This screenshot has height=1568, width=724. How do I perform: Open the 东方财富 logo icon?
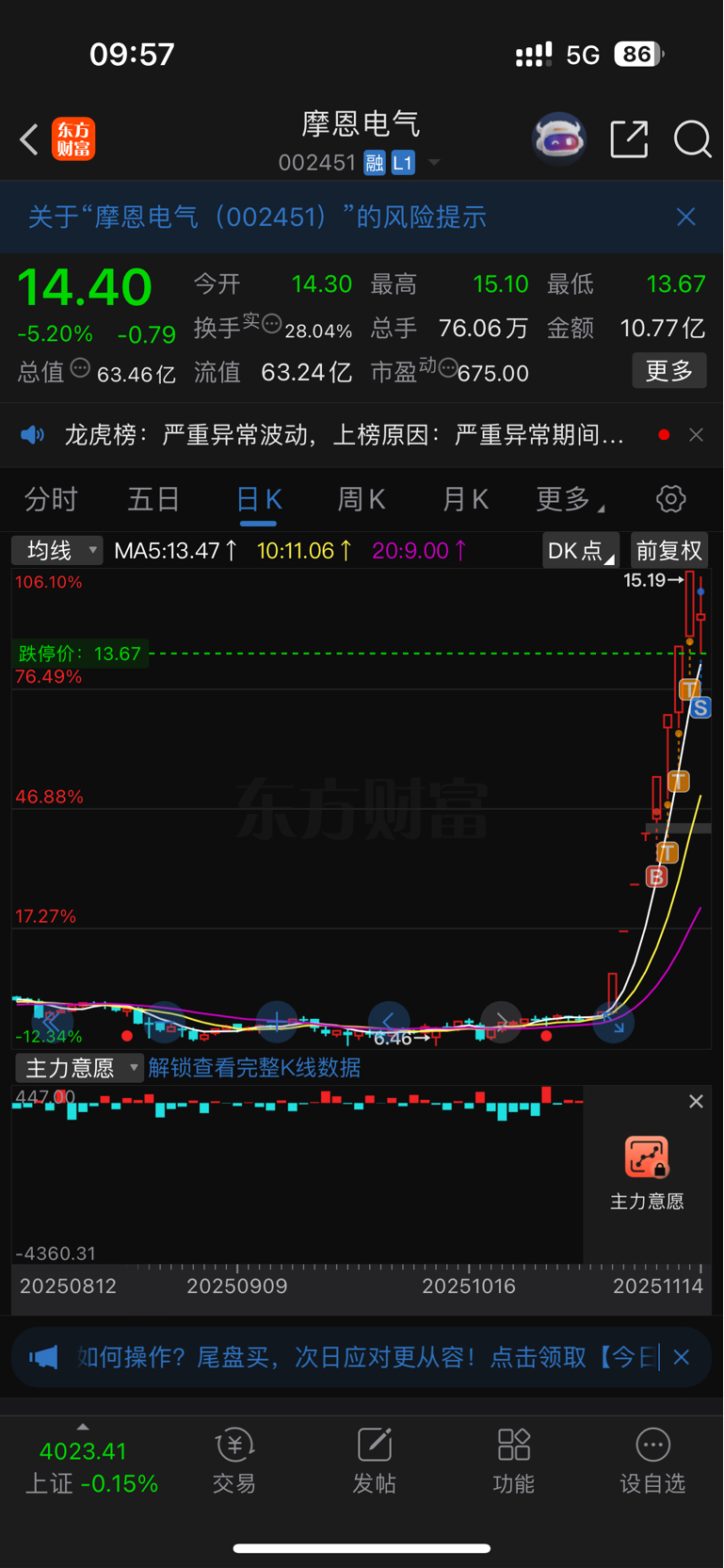[x=73, y=139]
